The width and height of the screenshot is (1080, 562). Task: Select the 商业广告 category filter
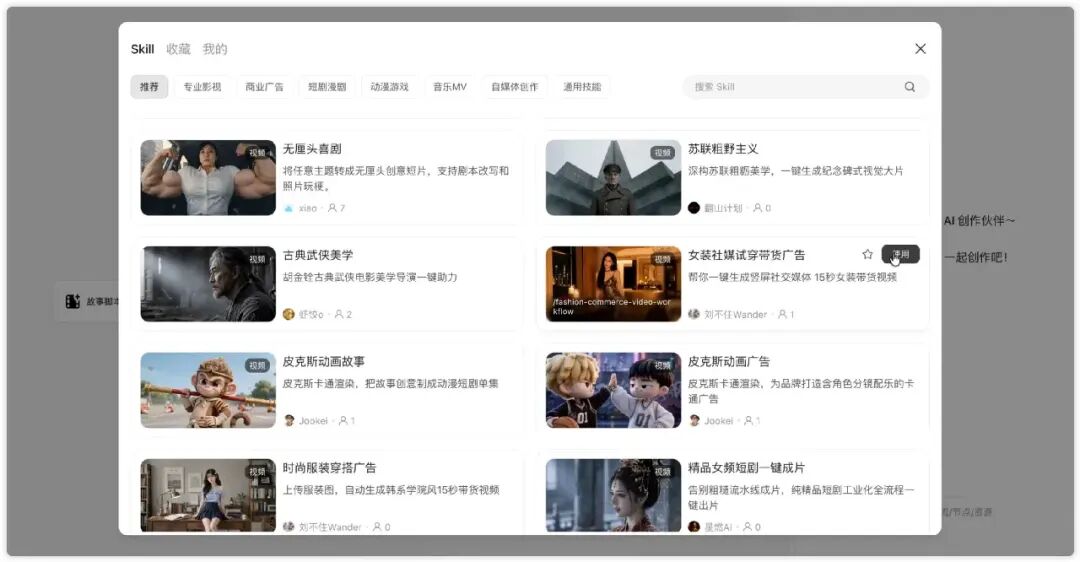[264, 87]
